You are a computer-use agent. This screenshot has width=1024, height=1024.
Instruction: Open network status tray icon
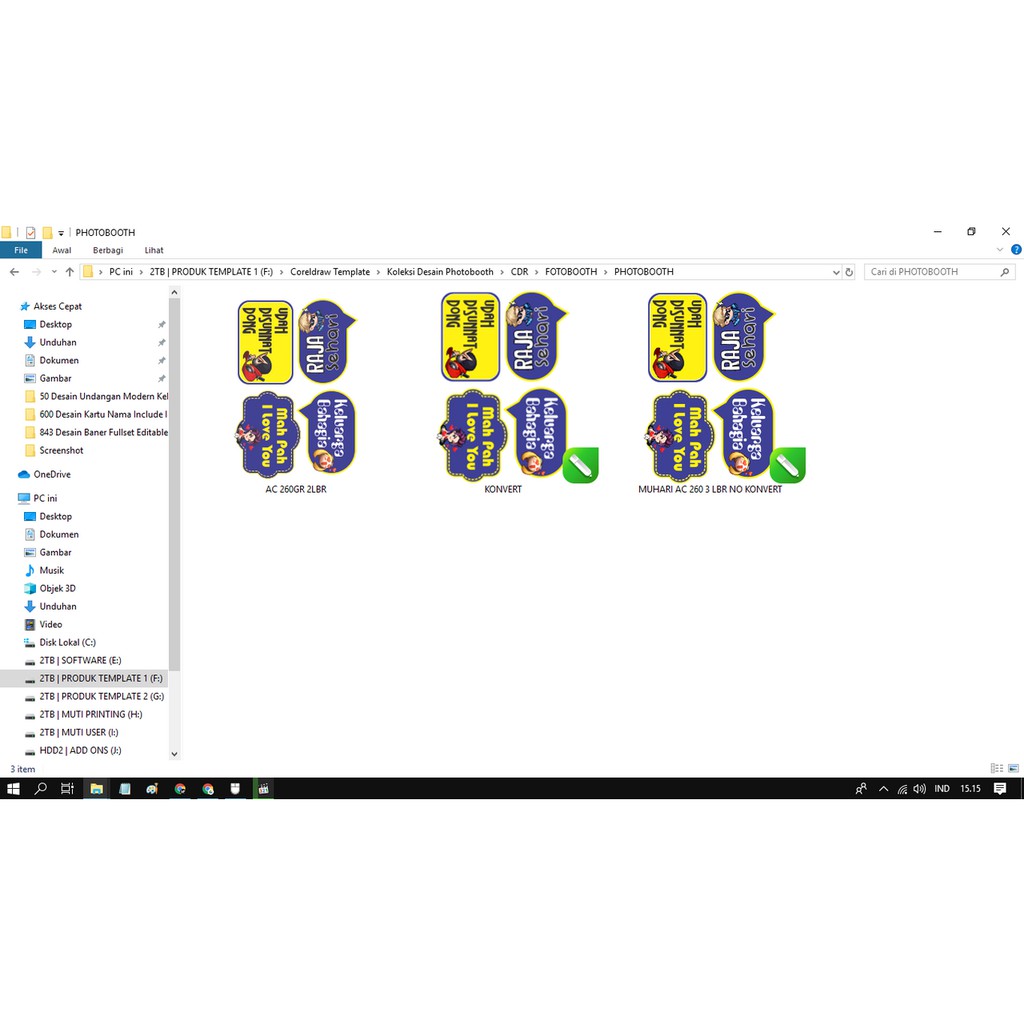tap(902, 789)
